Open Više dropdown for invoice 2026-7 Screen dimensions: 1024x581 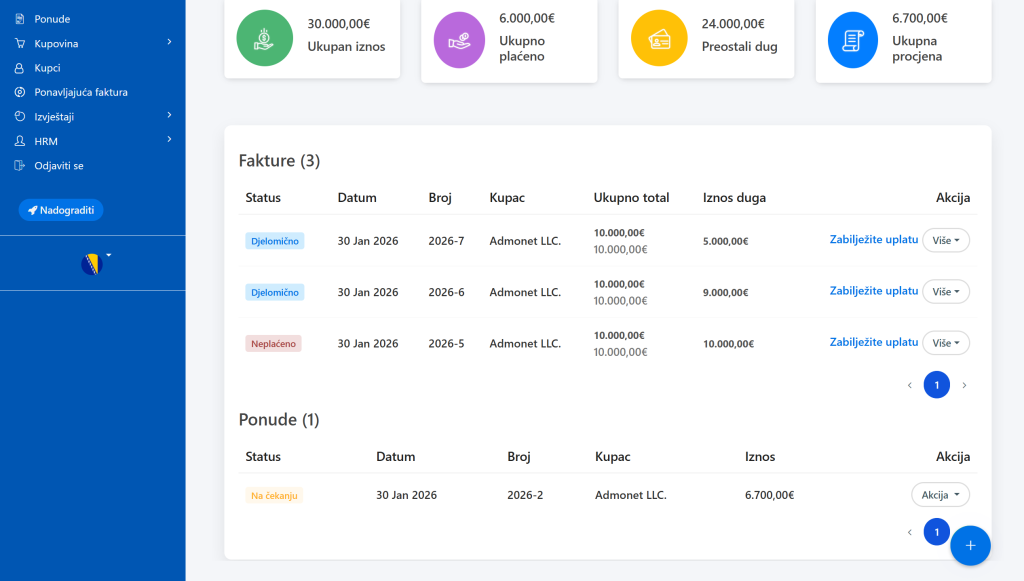[x=945, y=240]
